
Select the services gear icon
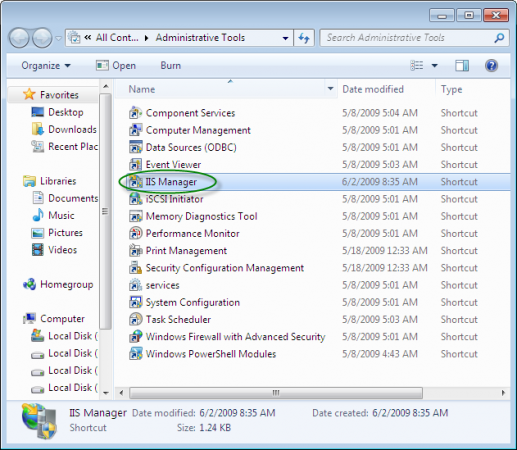coord(135,285)
